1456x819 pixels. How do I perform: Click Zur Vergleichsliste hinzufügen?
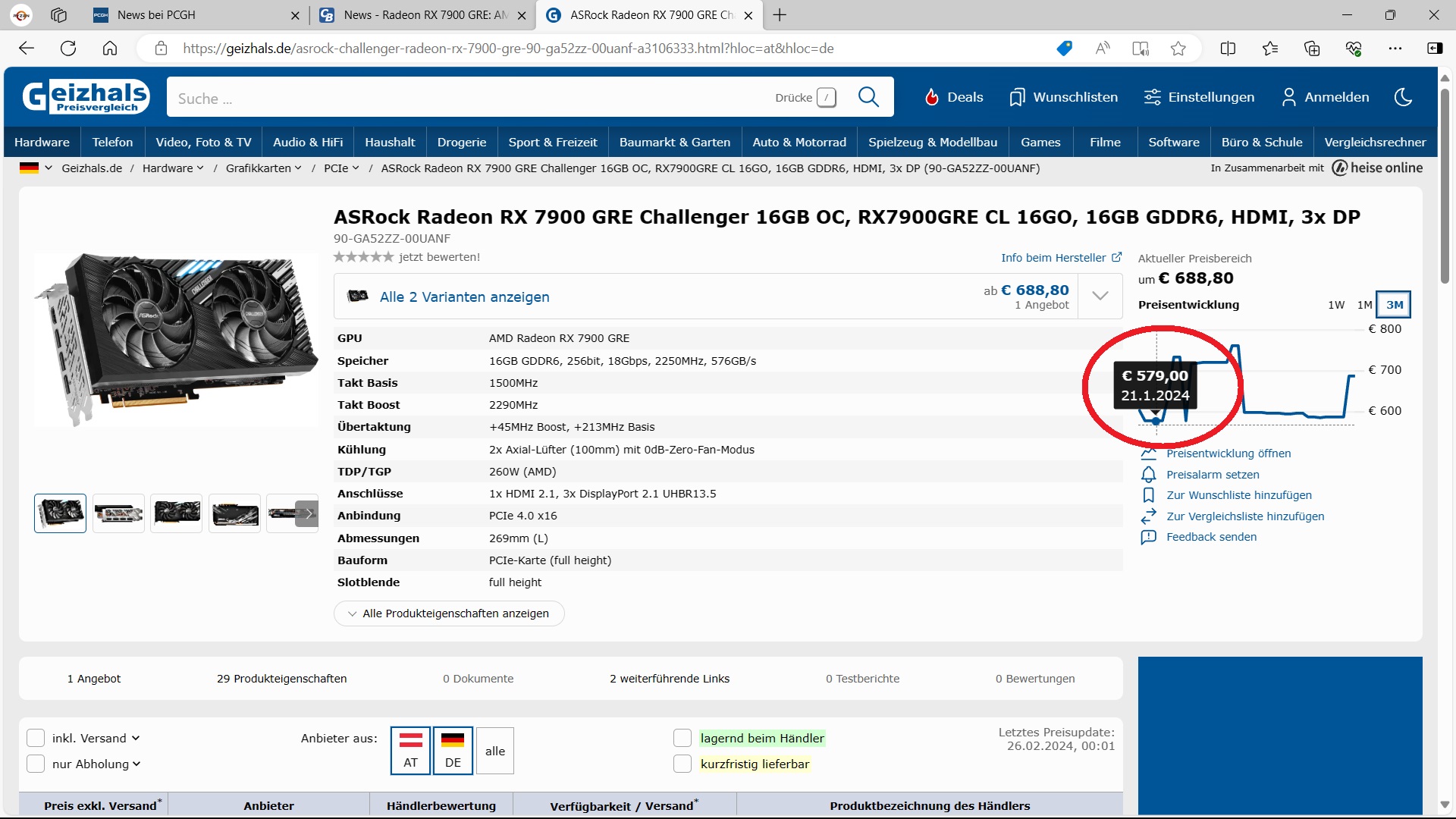tap(1244, 516)
